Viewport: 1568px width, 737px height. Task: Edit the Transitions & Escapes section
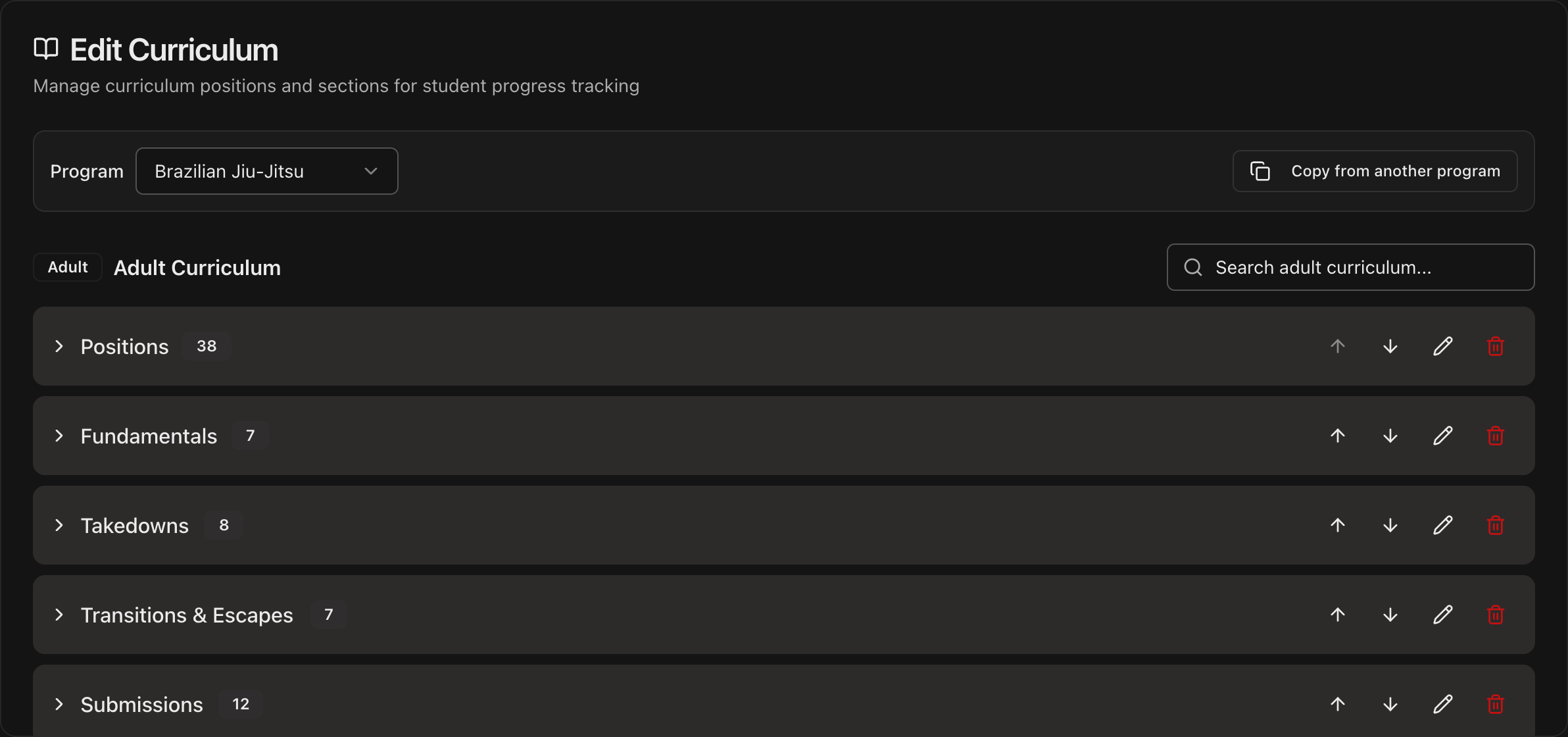pos(1443,615)
